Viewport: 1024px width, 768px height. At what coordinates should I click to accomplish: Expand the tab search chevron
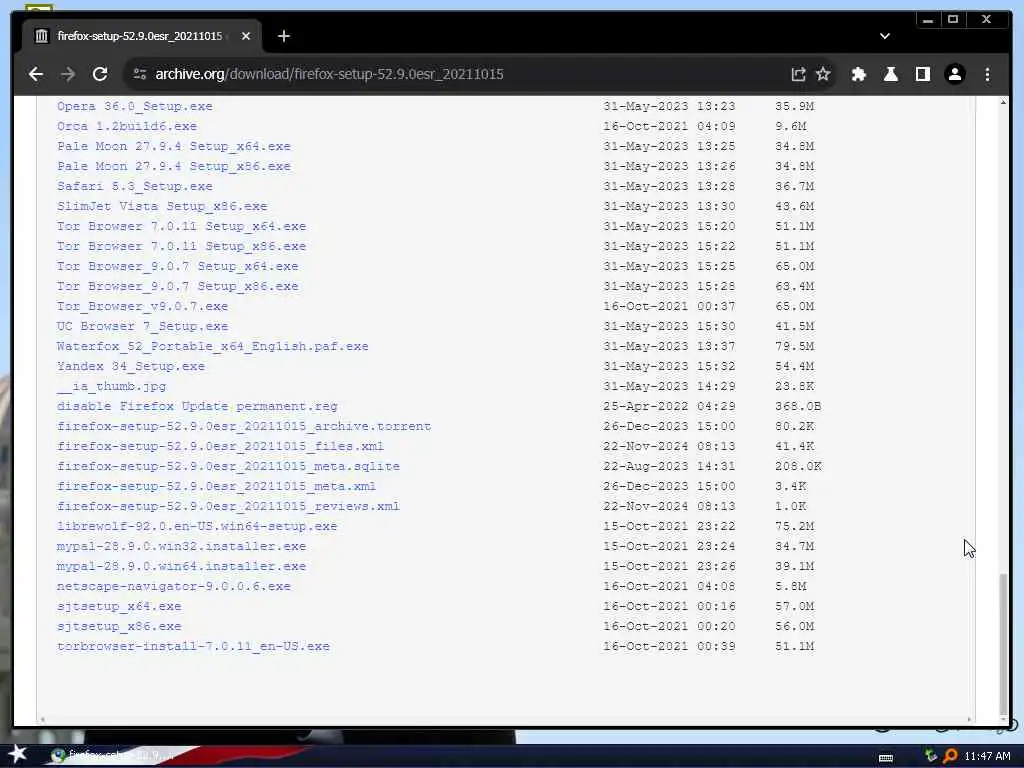point(885,36)
